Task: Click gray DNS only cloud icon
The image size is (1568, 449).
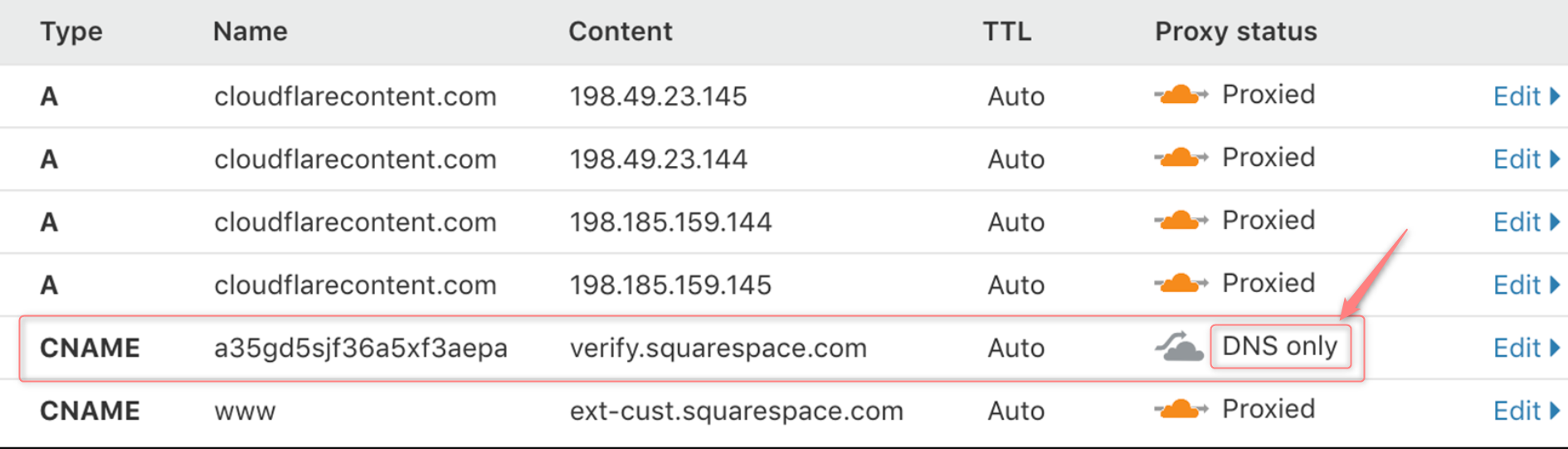Action: tap(1179, 347)
